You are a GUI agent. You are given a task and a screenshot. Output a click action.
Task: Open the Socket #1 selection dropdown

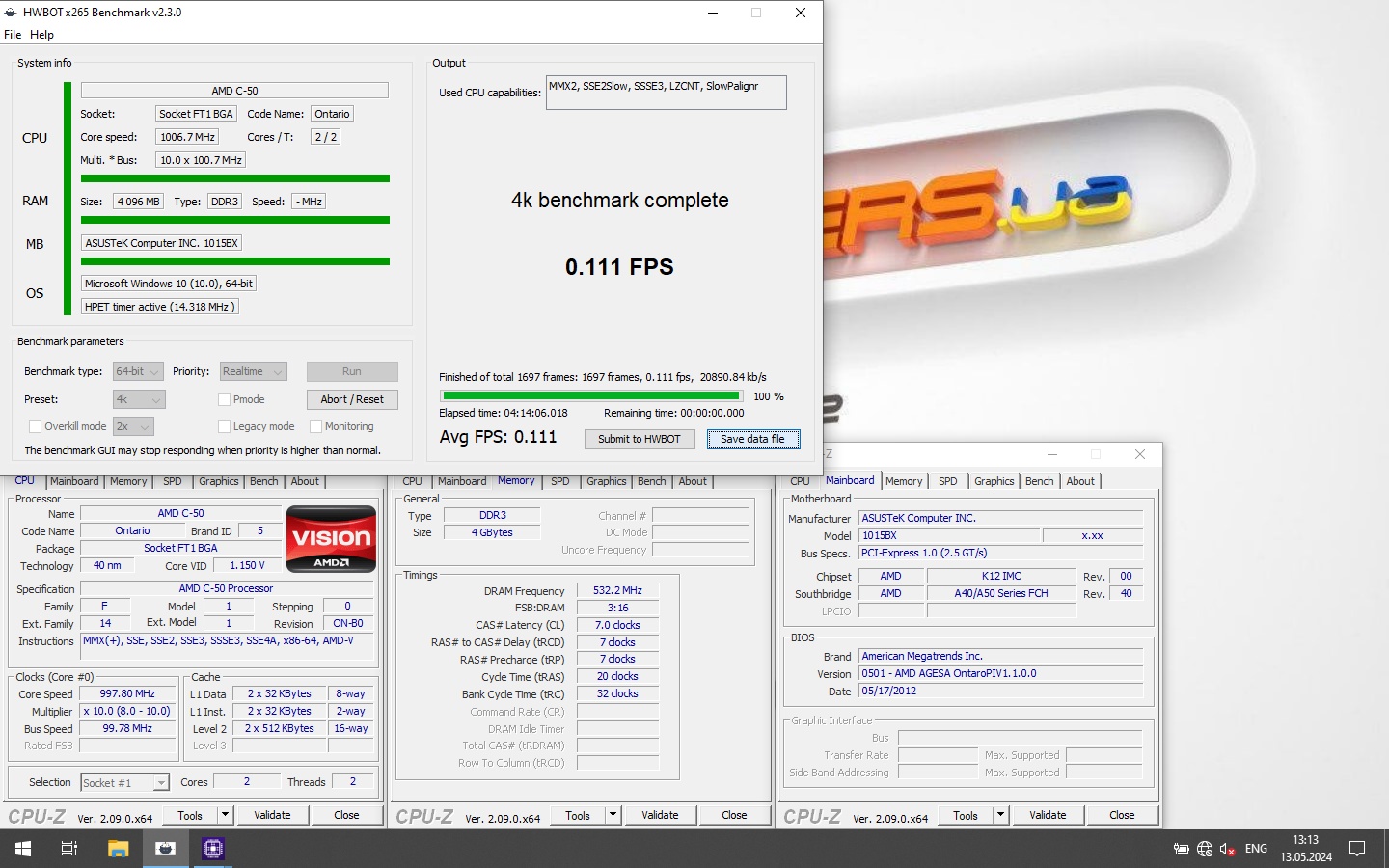pyautogui.click(x=124, y=782)
